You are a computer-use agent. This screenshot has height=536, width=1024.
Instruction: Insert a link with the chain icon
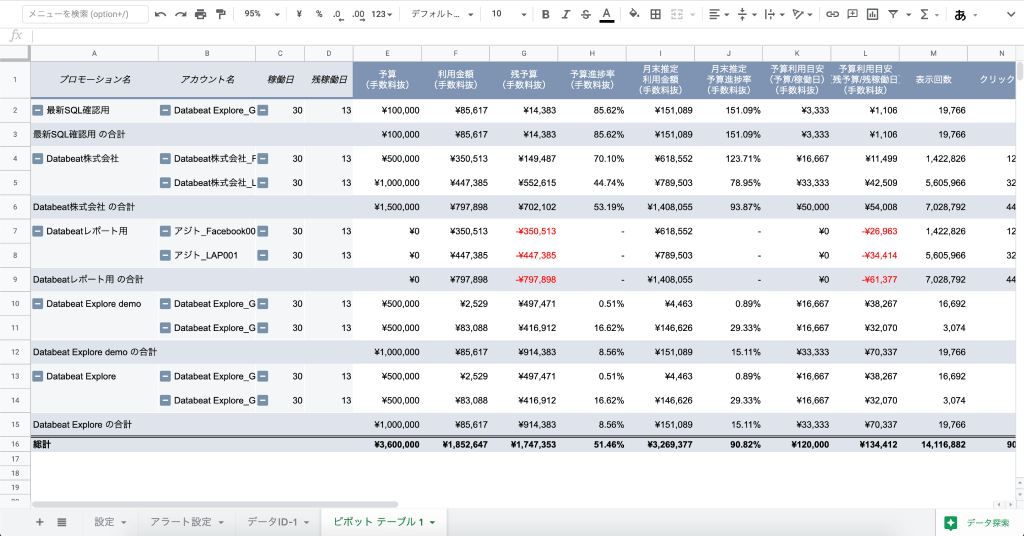click(832, 14)
